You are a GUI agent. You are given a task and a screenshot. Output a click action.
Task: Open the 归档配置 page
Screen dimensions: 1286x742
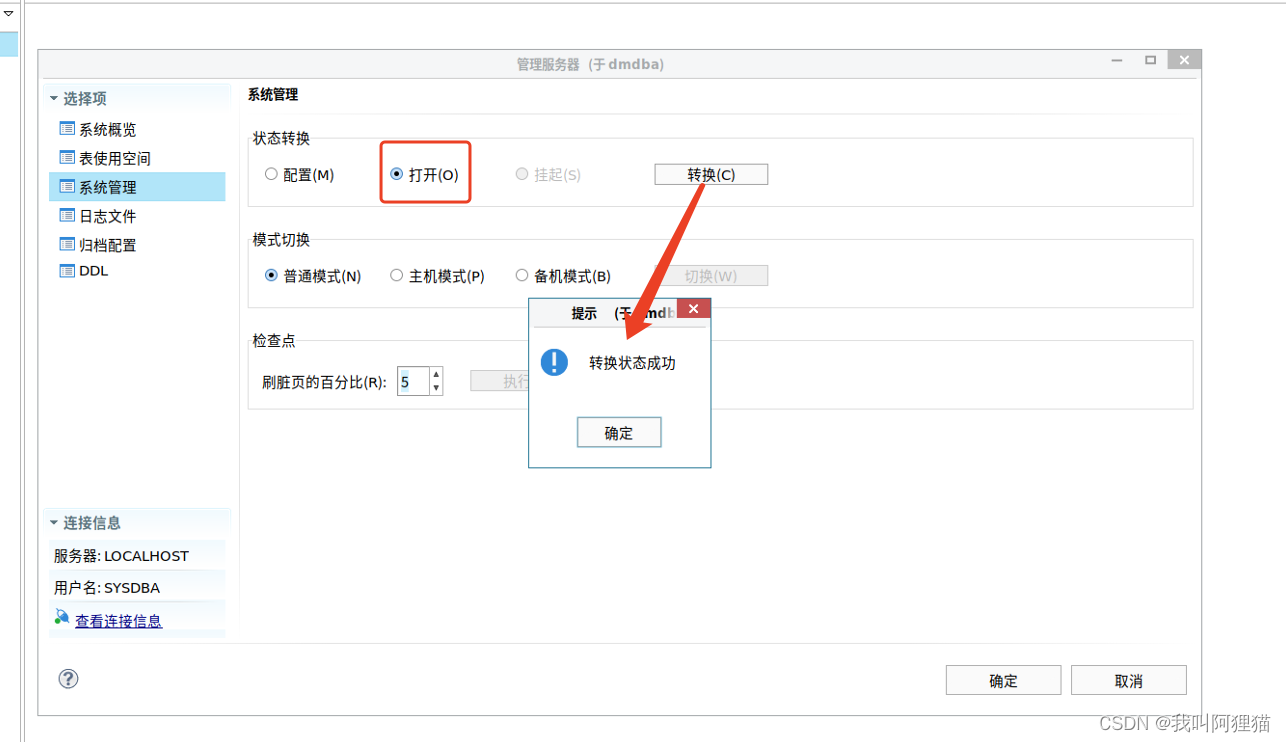pos(108,245)
